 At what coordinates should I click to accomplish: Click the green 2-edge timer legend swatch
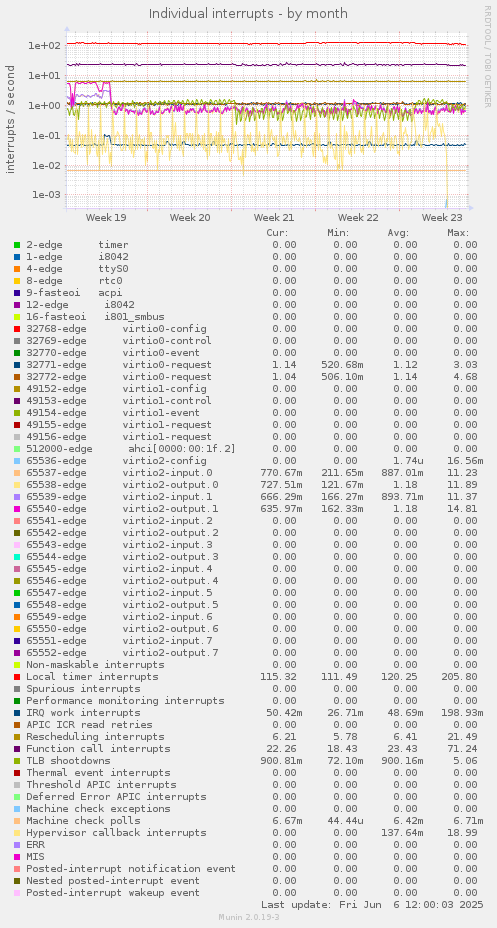(x=17, y=245)
